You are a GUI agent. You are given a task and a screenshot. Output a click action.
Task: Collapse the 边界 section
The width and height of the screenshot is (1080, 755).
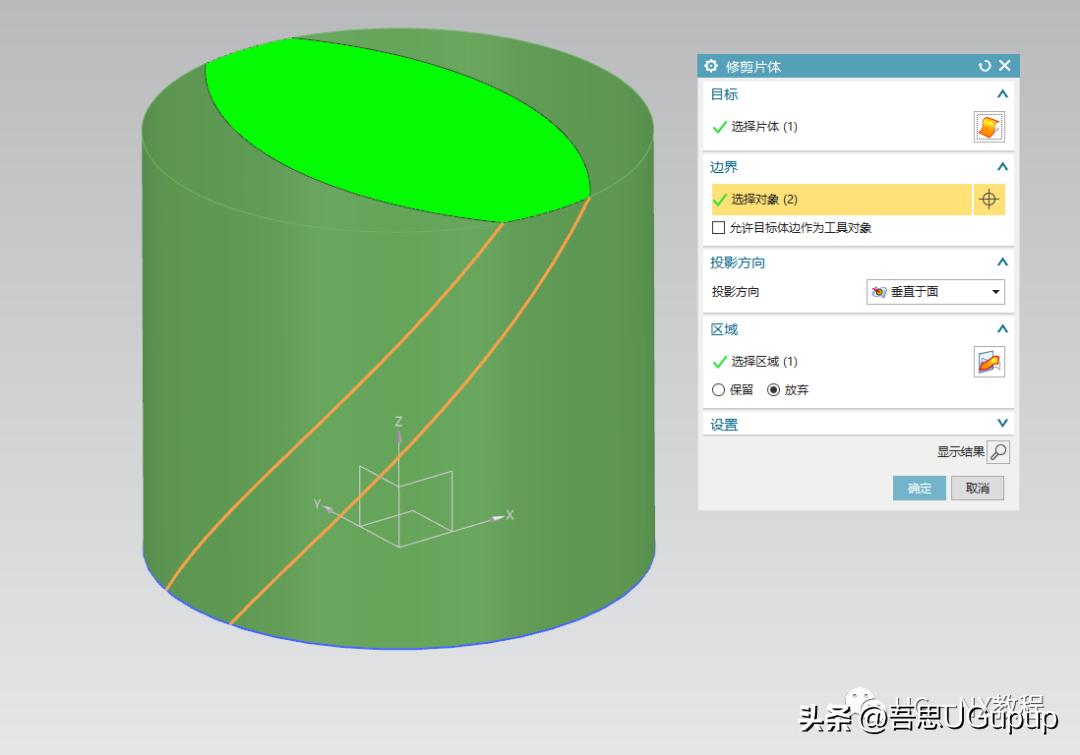coord(1001,167)
